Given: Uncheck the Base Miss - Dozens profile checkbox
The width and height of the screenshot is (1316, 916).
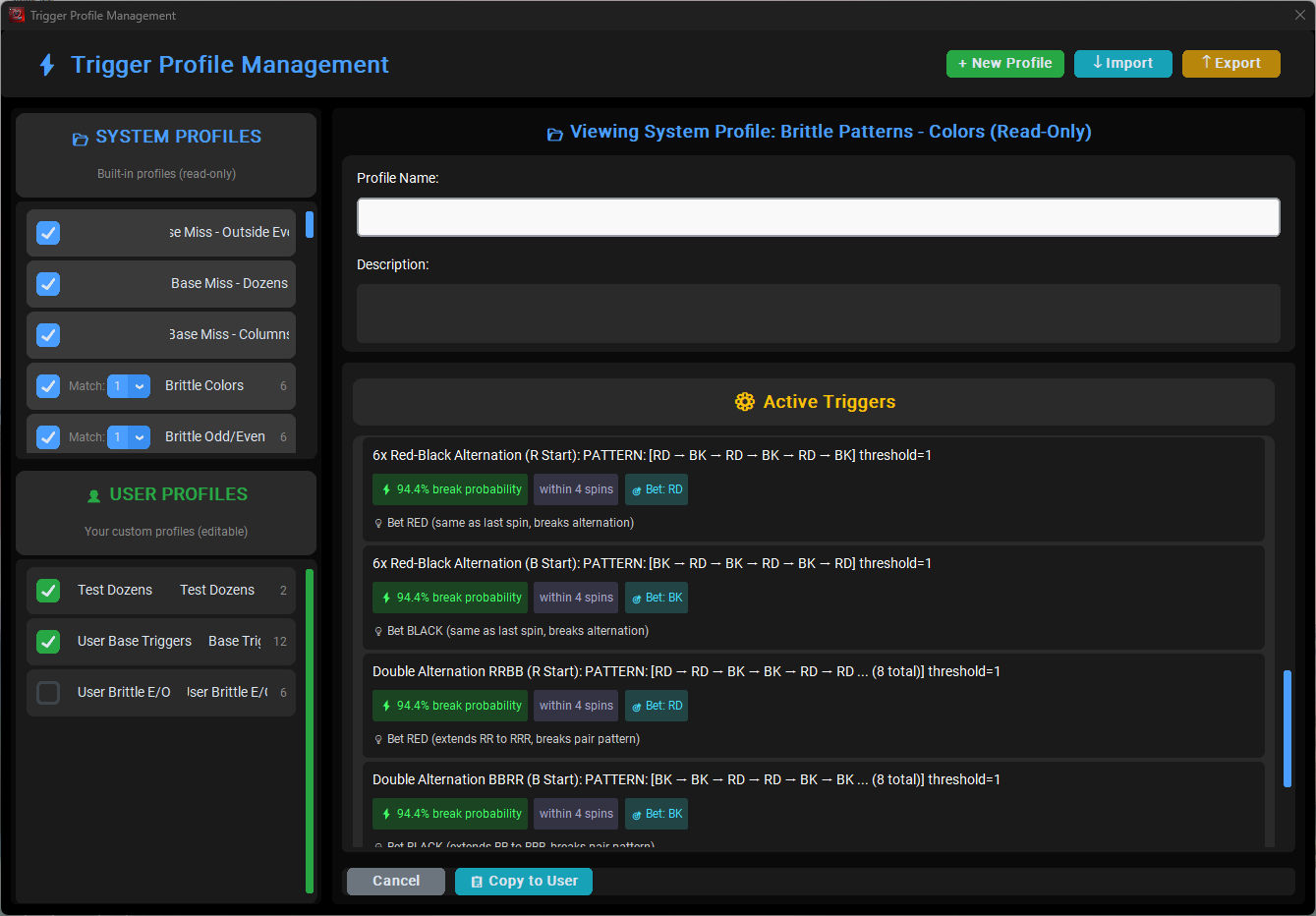Looking at the screenshot, I should [x=48, y=284].
